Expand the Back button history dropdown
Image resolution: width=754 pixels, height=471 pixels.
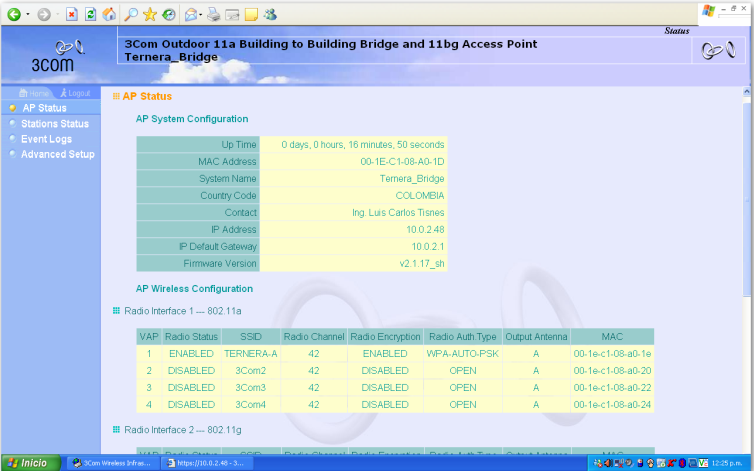(x=27, y=15)
